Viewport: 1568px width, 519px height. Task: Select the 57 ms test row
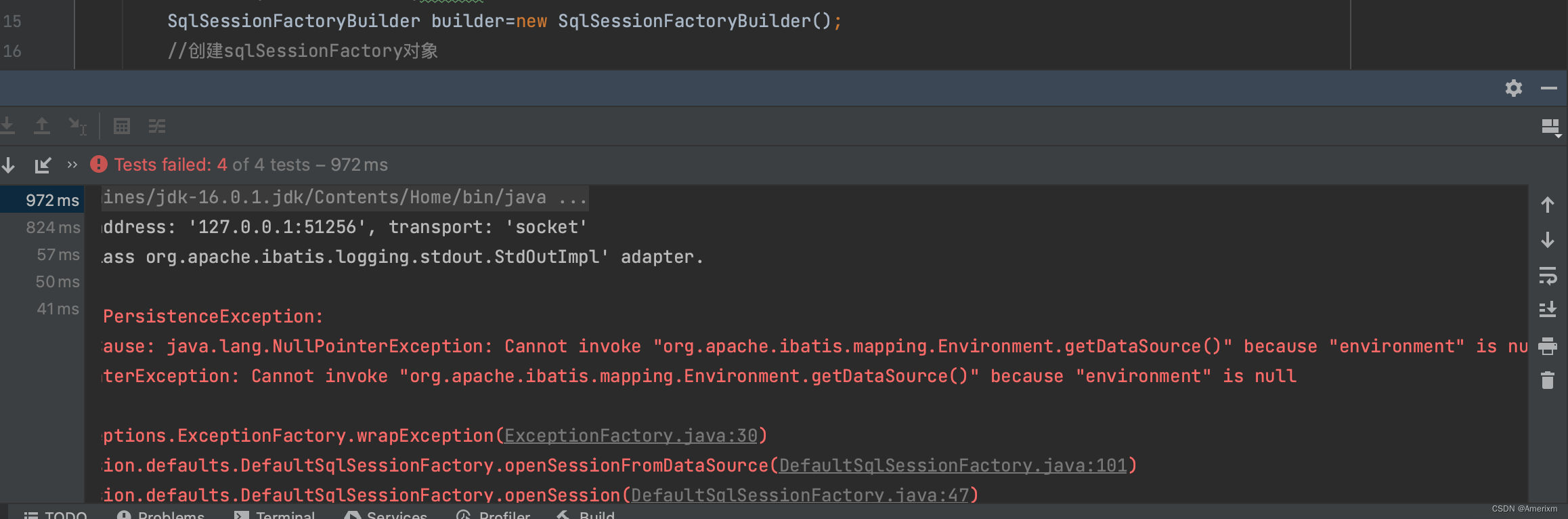pos(42,254)
